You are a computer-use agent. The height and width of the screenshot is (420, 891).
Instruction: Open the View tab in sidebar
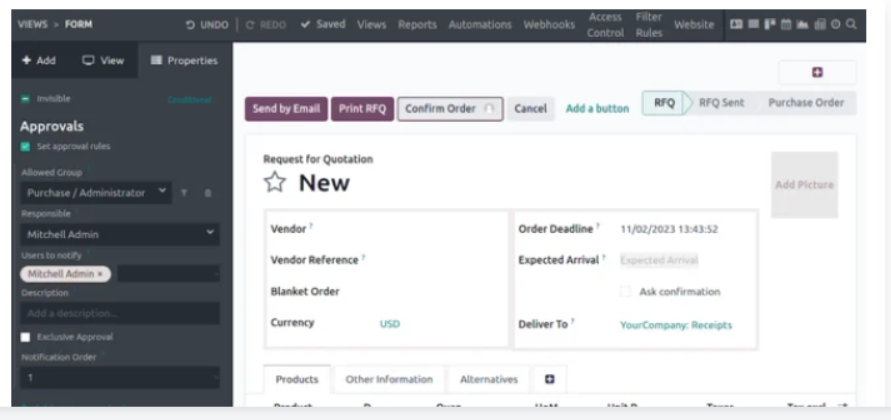coord(103,60)
